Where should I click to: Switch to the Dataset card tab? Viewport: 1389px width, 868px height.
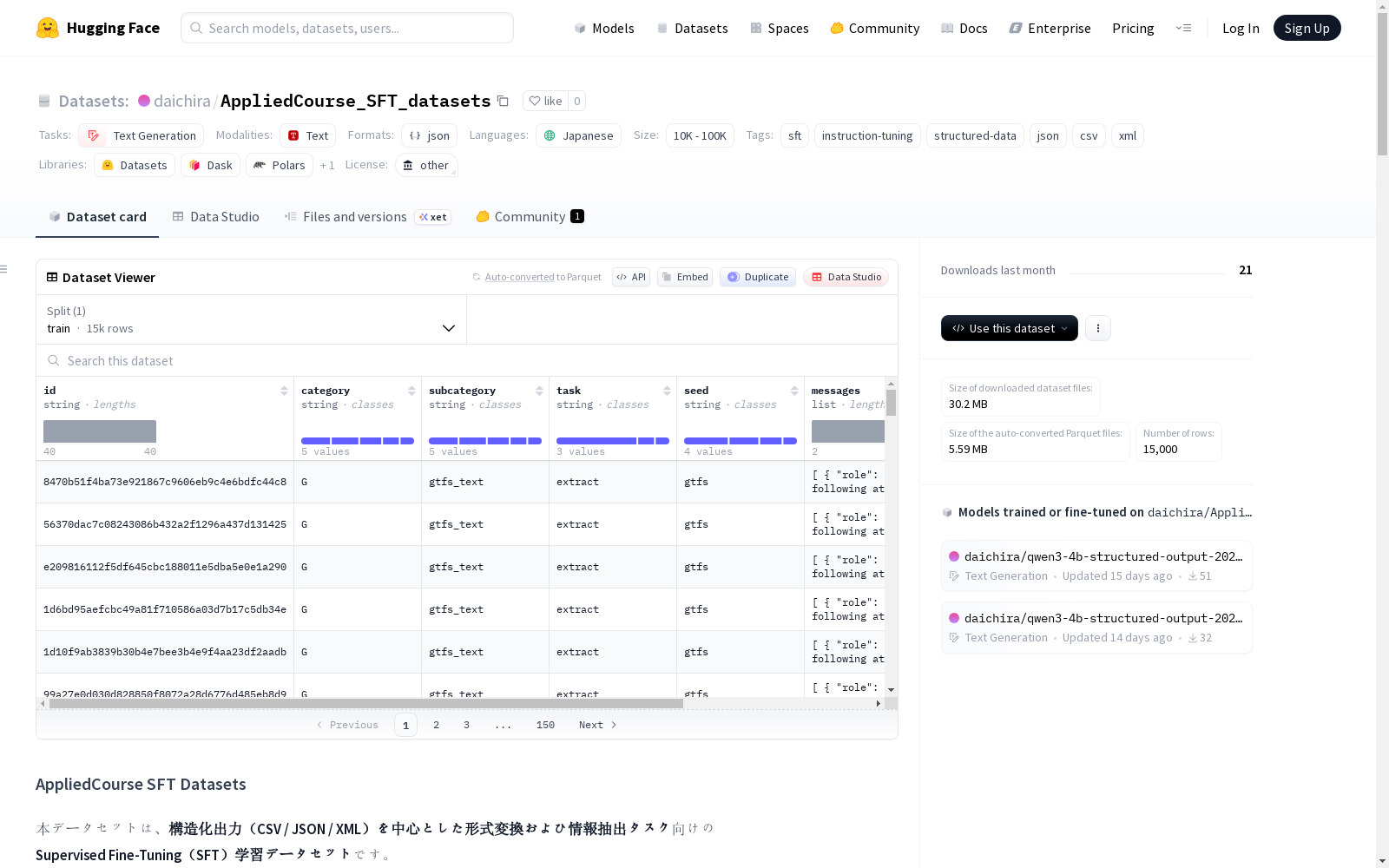coord(97,217)
